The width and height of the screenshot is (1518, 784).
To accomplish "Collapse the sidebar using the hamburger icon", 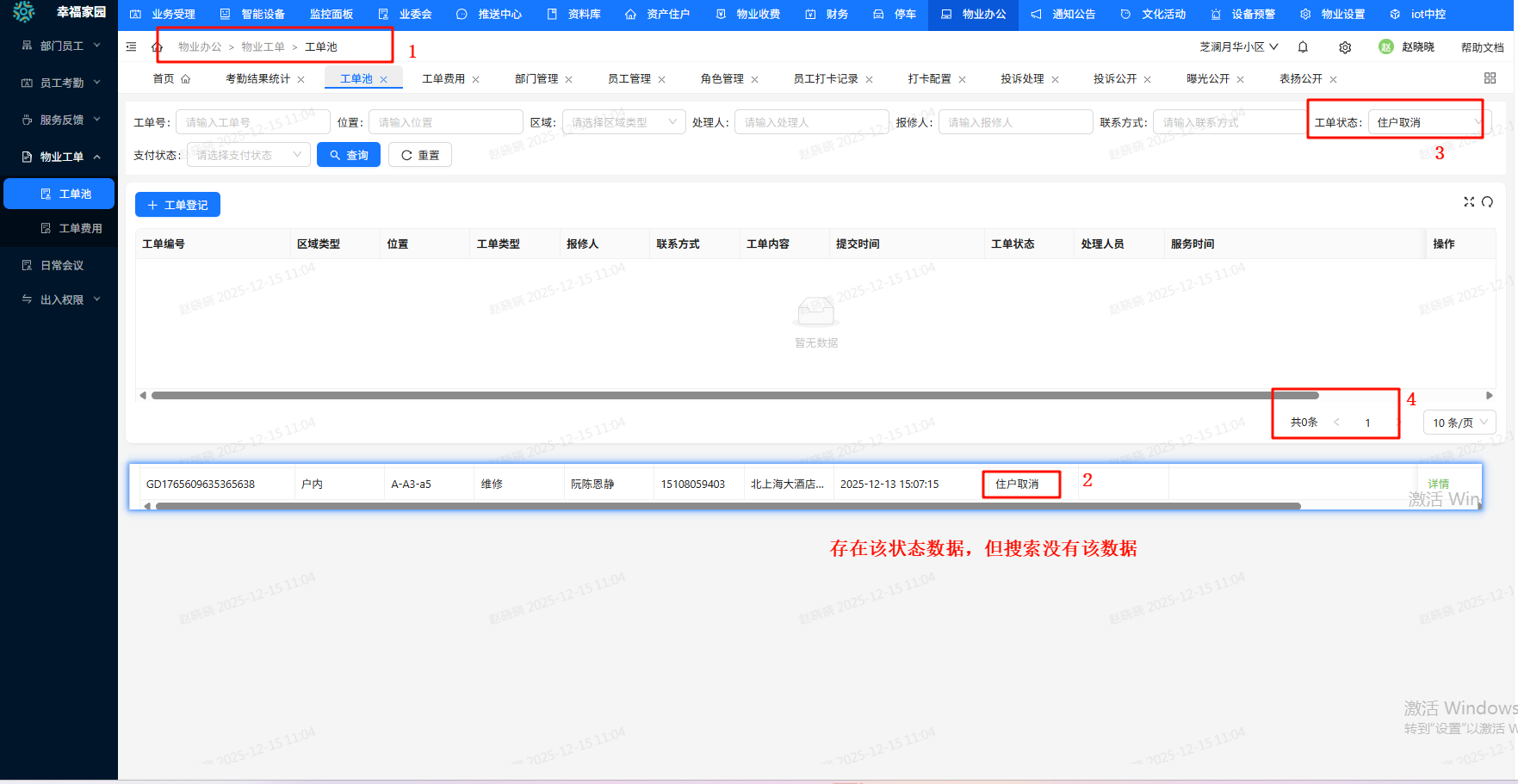I will point(131,46).
